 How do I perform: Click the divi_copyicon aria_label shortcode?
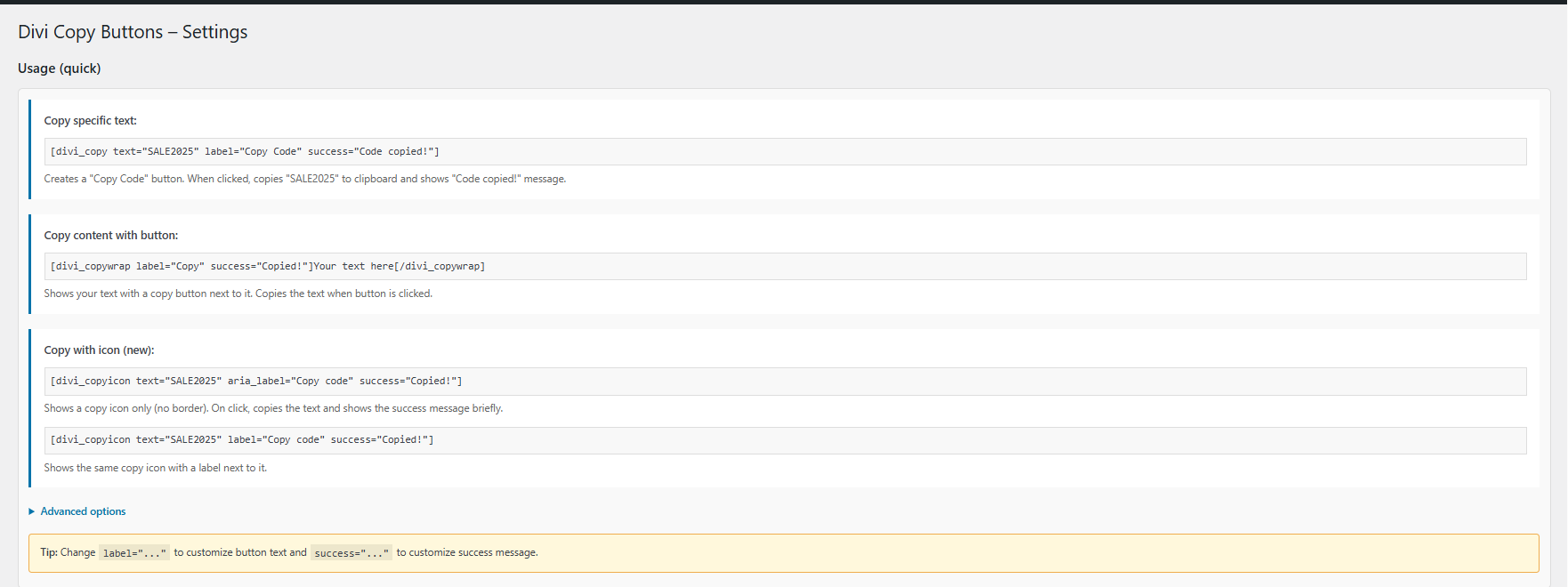256,381
